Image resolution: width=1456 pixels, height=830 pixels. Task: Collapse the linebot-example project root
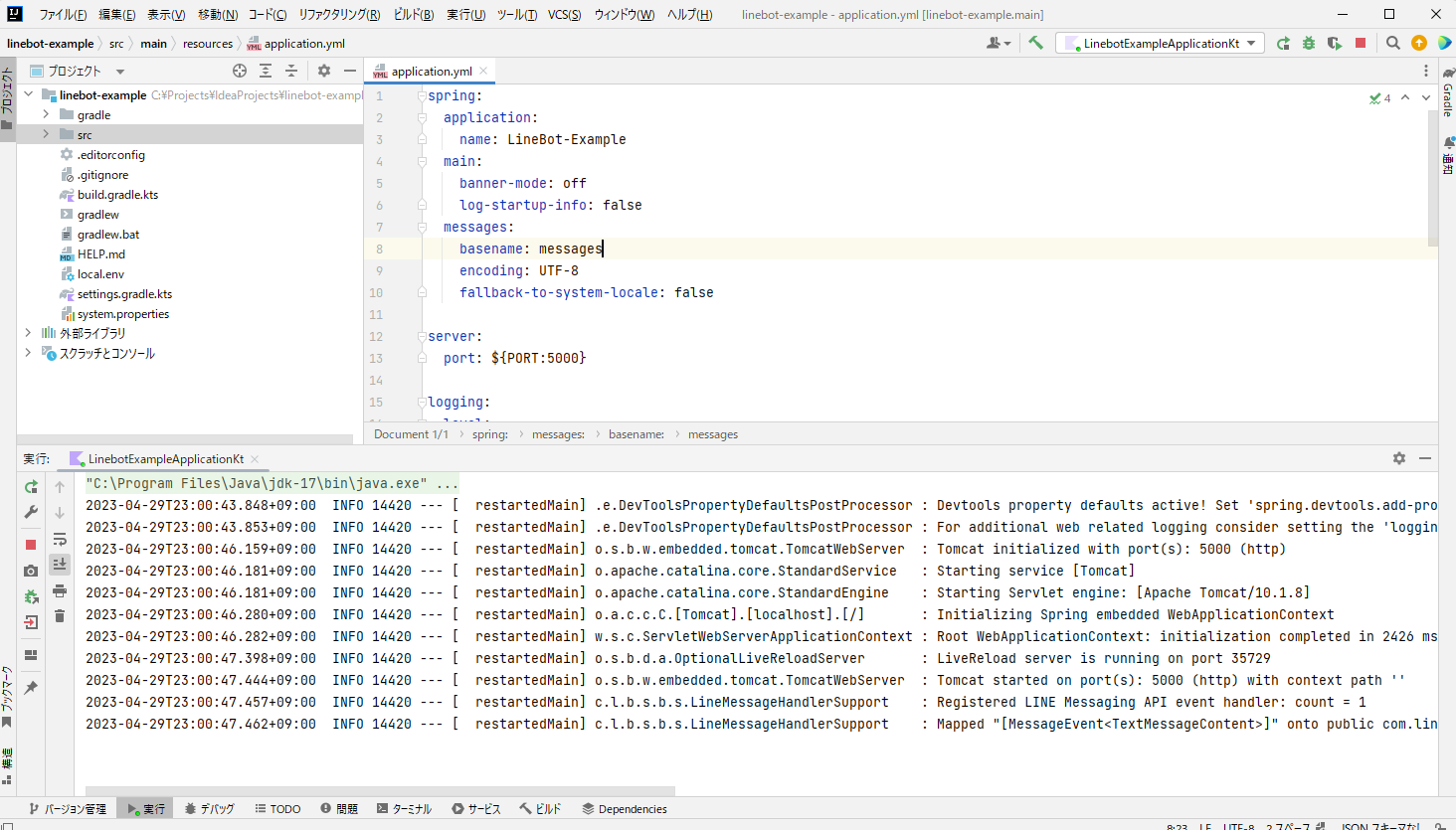click(x=29, y=94)
